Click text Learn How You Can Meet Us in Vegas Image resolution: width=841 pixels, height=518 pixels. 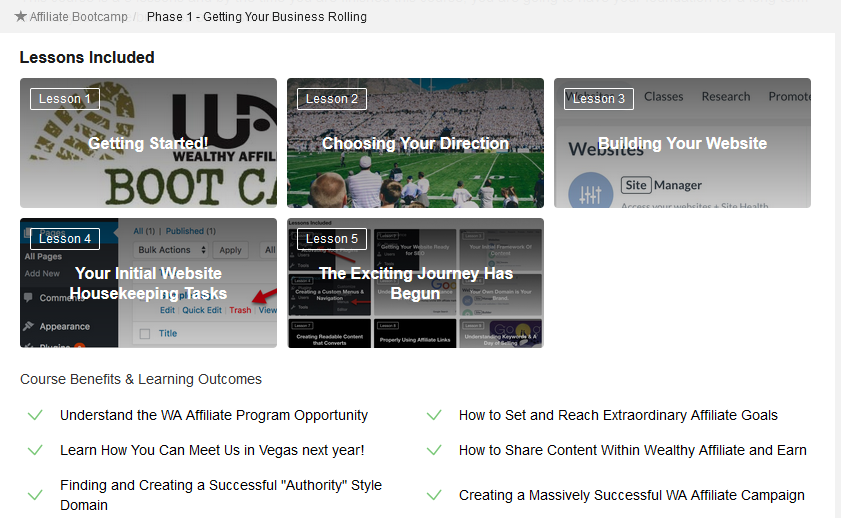212,450
